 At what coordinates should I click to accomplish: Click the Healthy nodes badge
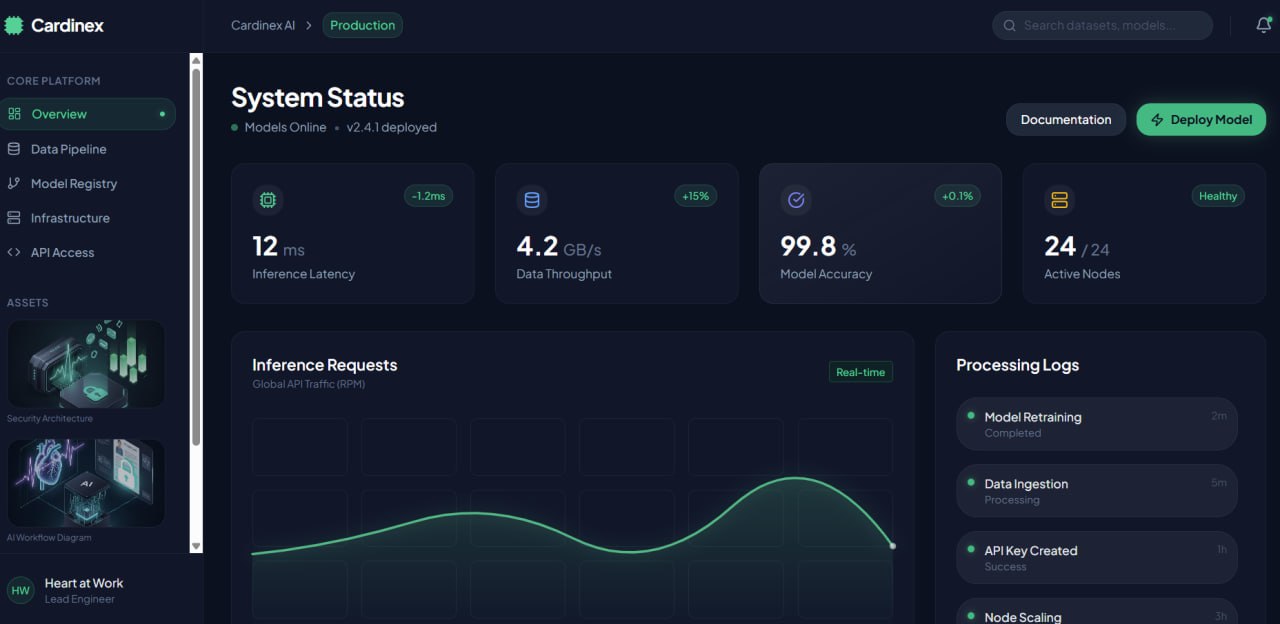(x=1218, y=196)
